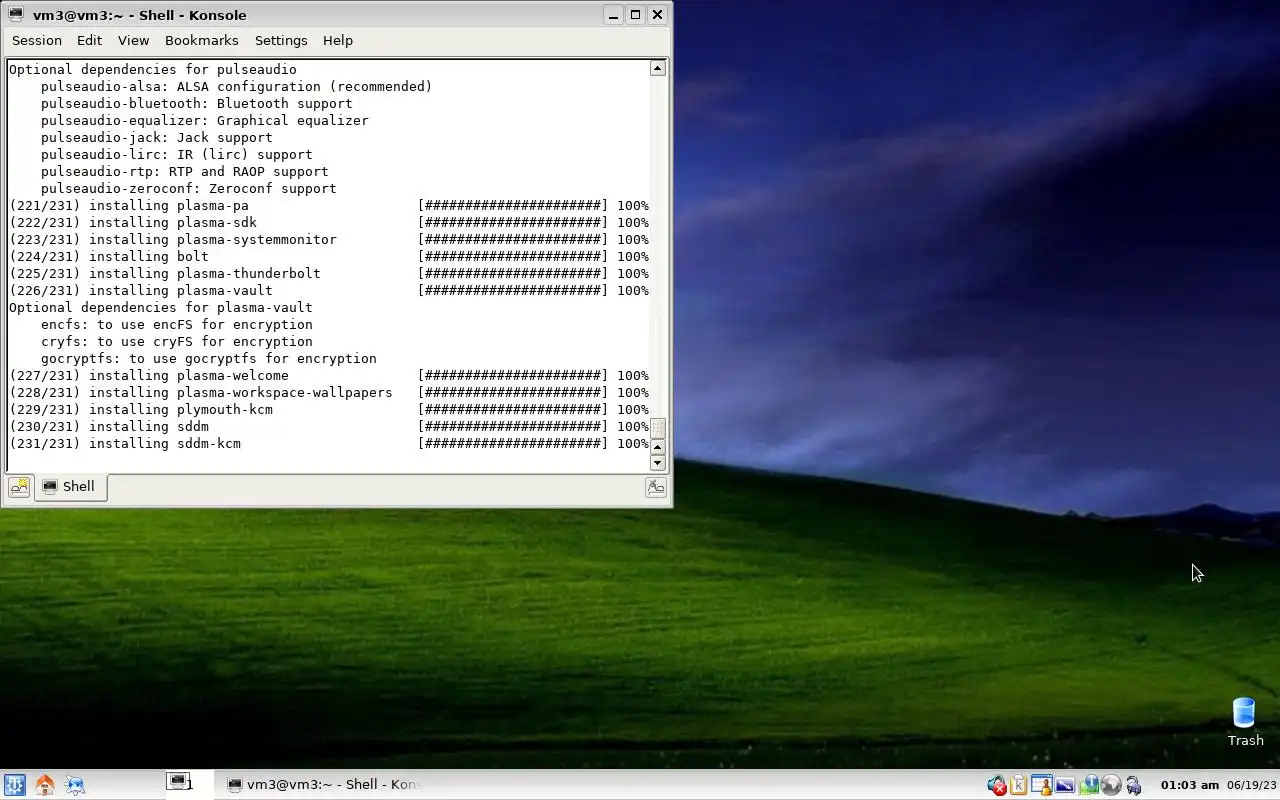The image size is (1280, 800).
Task: Click the 'pulseaudio-equalizer: Graphical equalizer' line
Action: pos(204,120)
